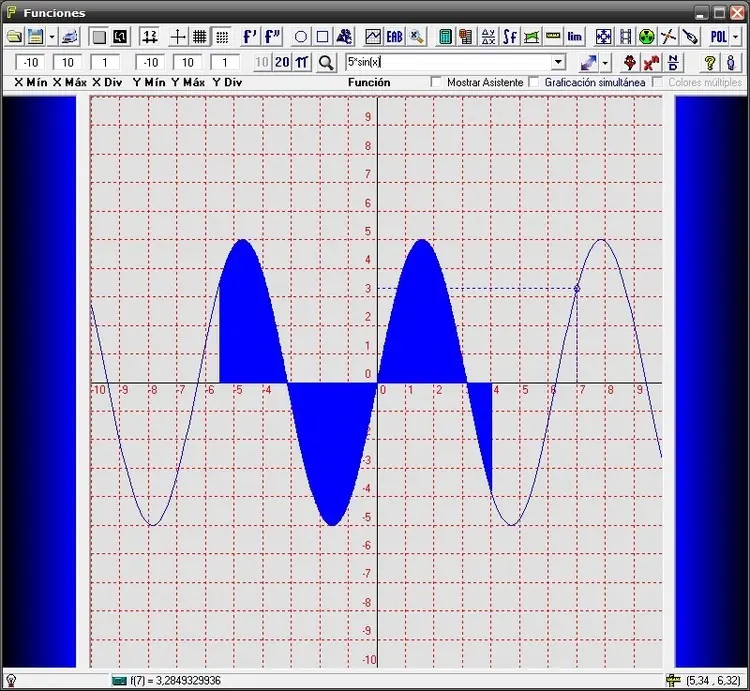
Task: Click the grayed 10 range button
Action: tap(262, 62)
